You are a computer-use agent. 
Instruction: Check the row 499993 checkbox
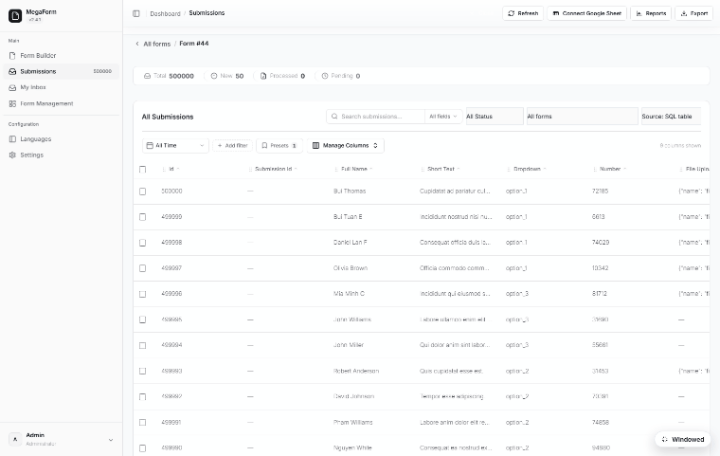click(x=143, y=371)
